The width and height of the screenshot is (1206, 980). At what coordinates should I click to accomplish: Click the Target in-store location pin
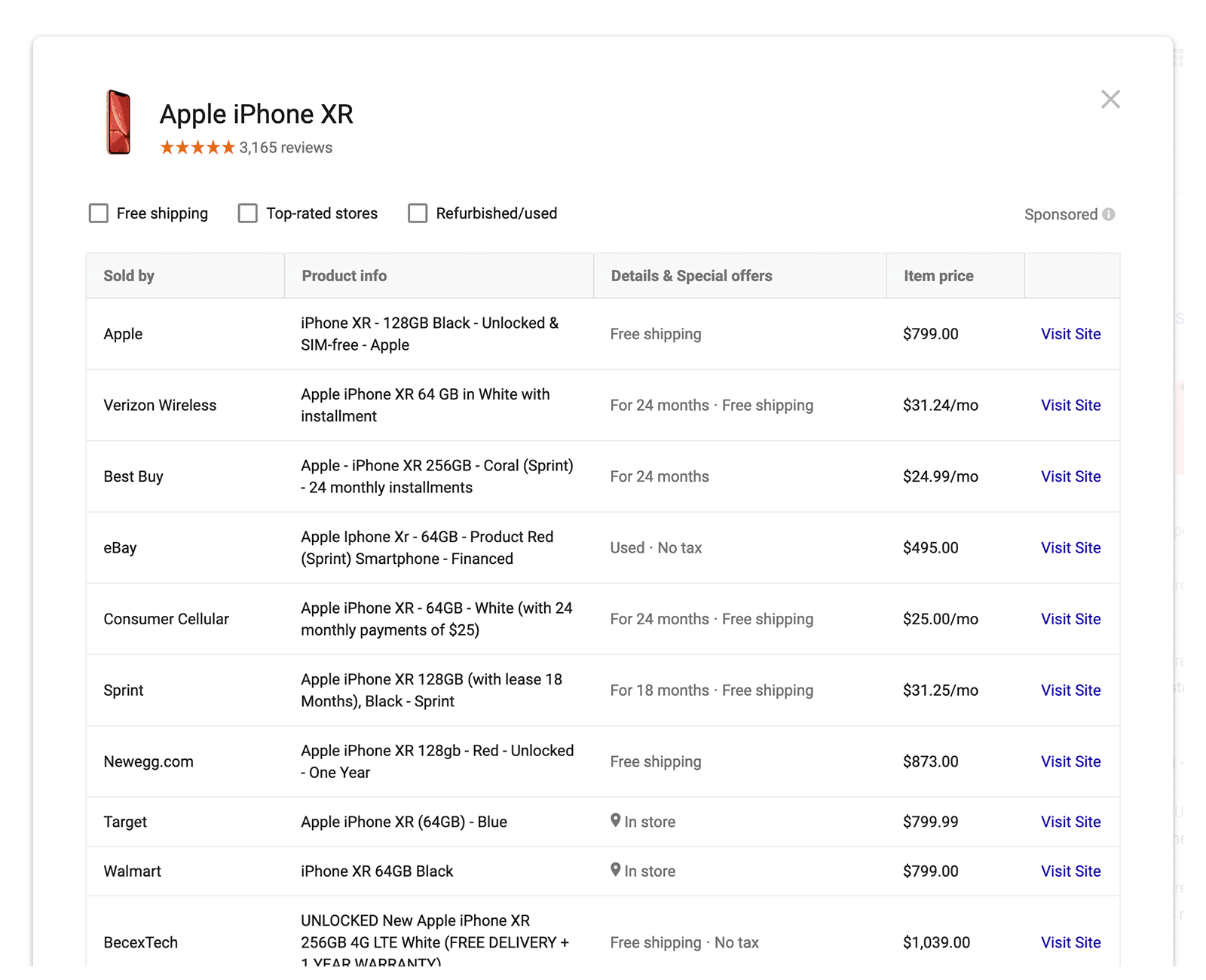pos(615,821)
